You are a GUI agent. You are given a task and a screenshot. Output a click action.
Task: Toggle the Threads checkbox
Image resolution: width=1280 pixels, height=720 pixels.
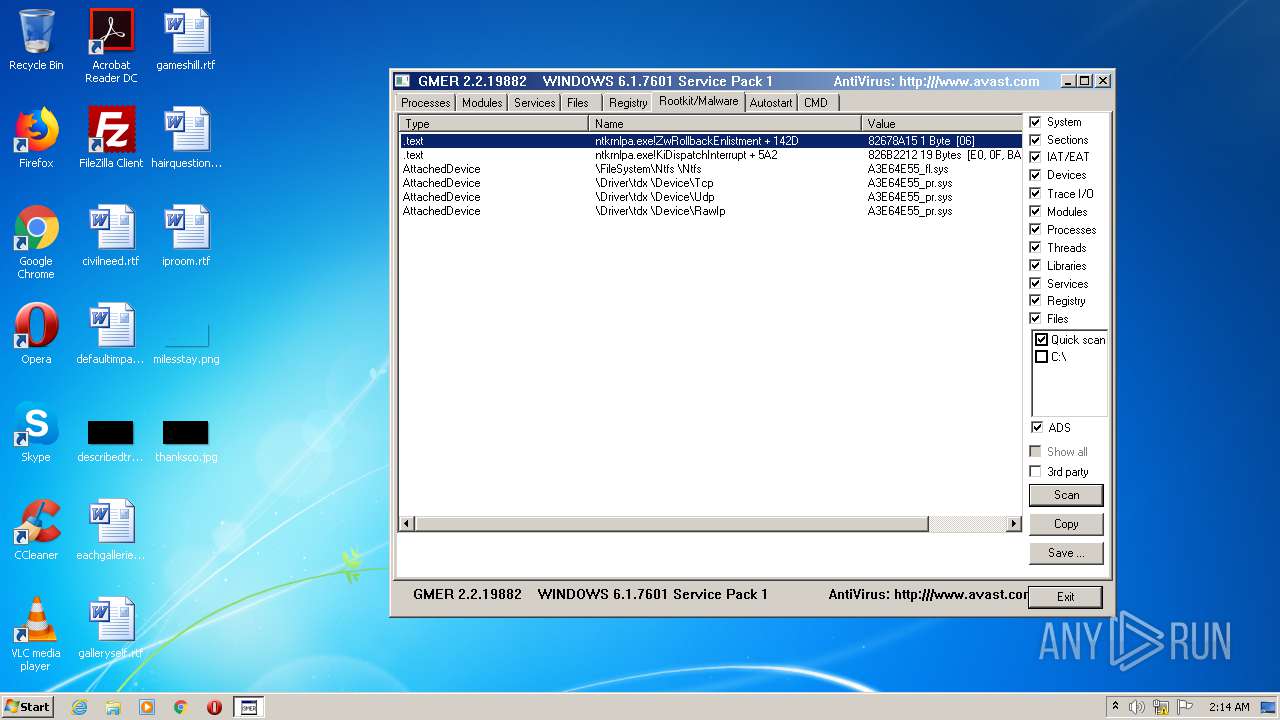tap(1036, 247)
